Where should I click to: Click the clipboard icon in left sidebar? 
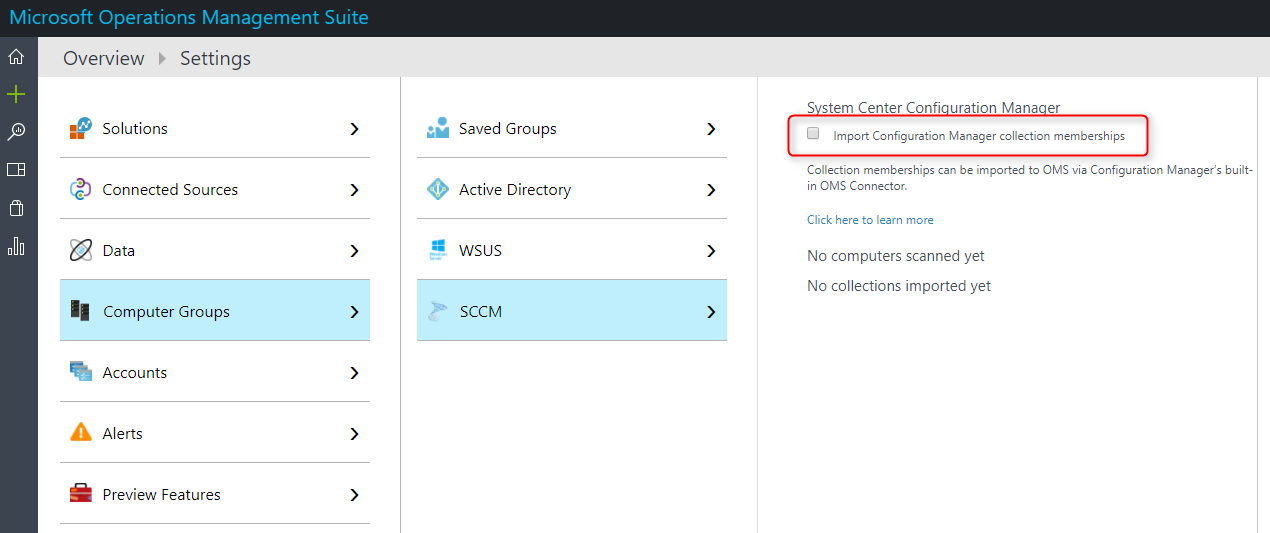coord(16,208)
